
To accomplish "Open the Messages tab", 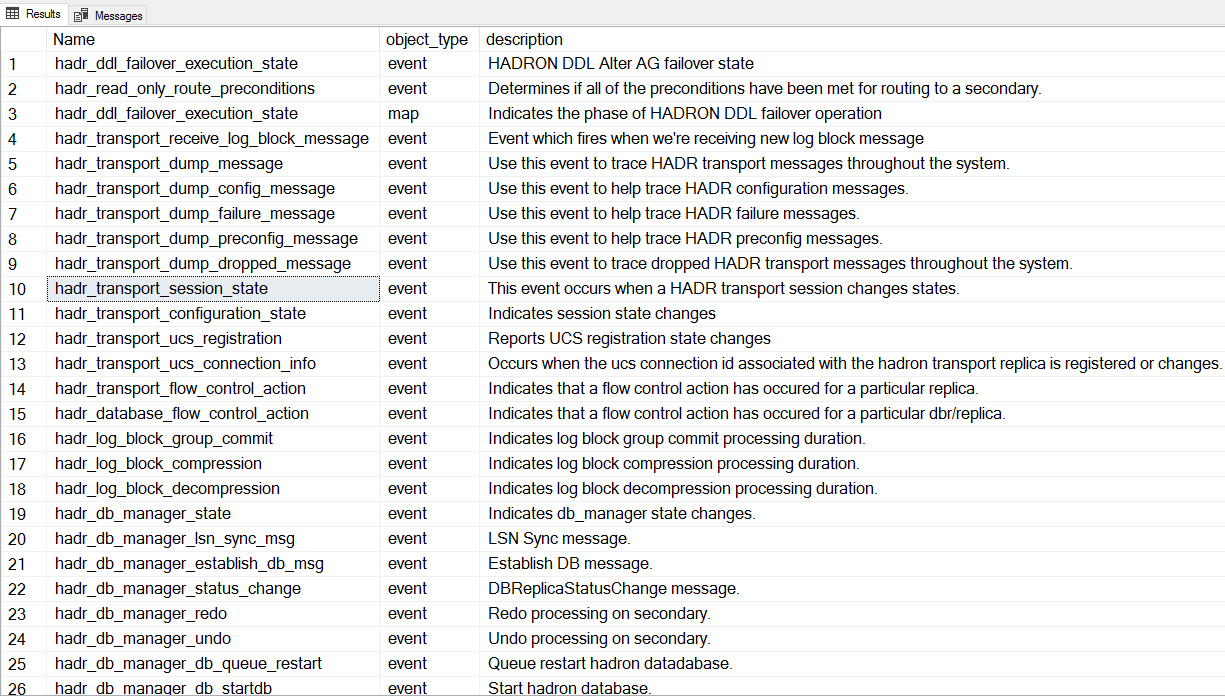I will pyautogui.click(x=109, y=15).
